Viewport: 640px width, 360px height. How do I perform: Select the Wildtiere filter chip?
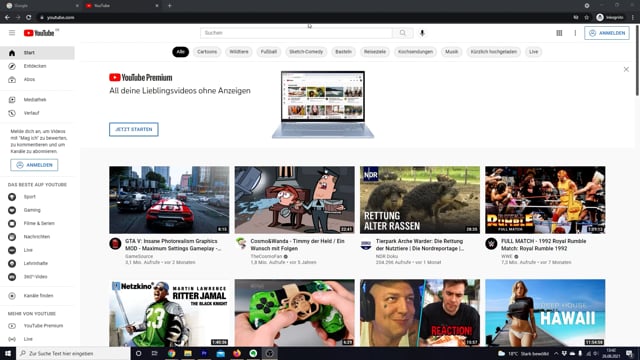click(x=239, y=52)
